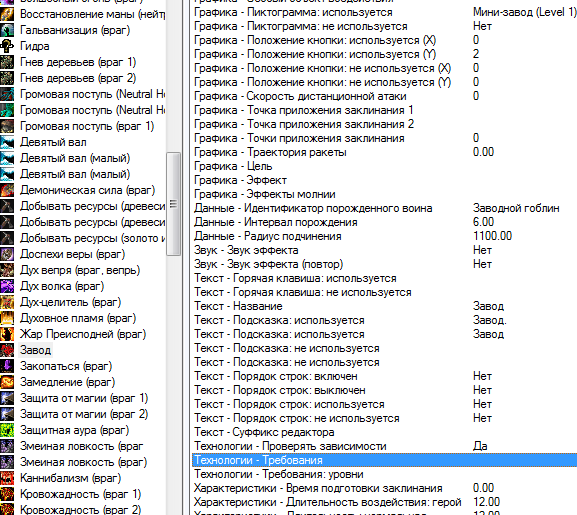Image resolution: width=577 pixels, height=515 pixels.
Task: Click the Духовное пламя (враг) icon
Action: pyautogui.click(x=7, y=318)
